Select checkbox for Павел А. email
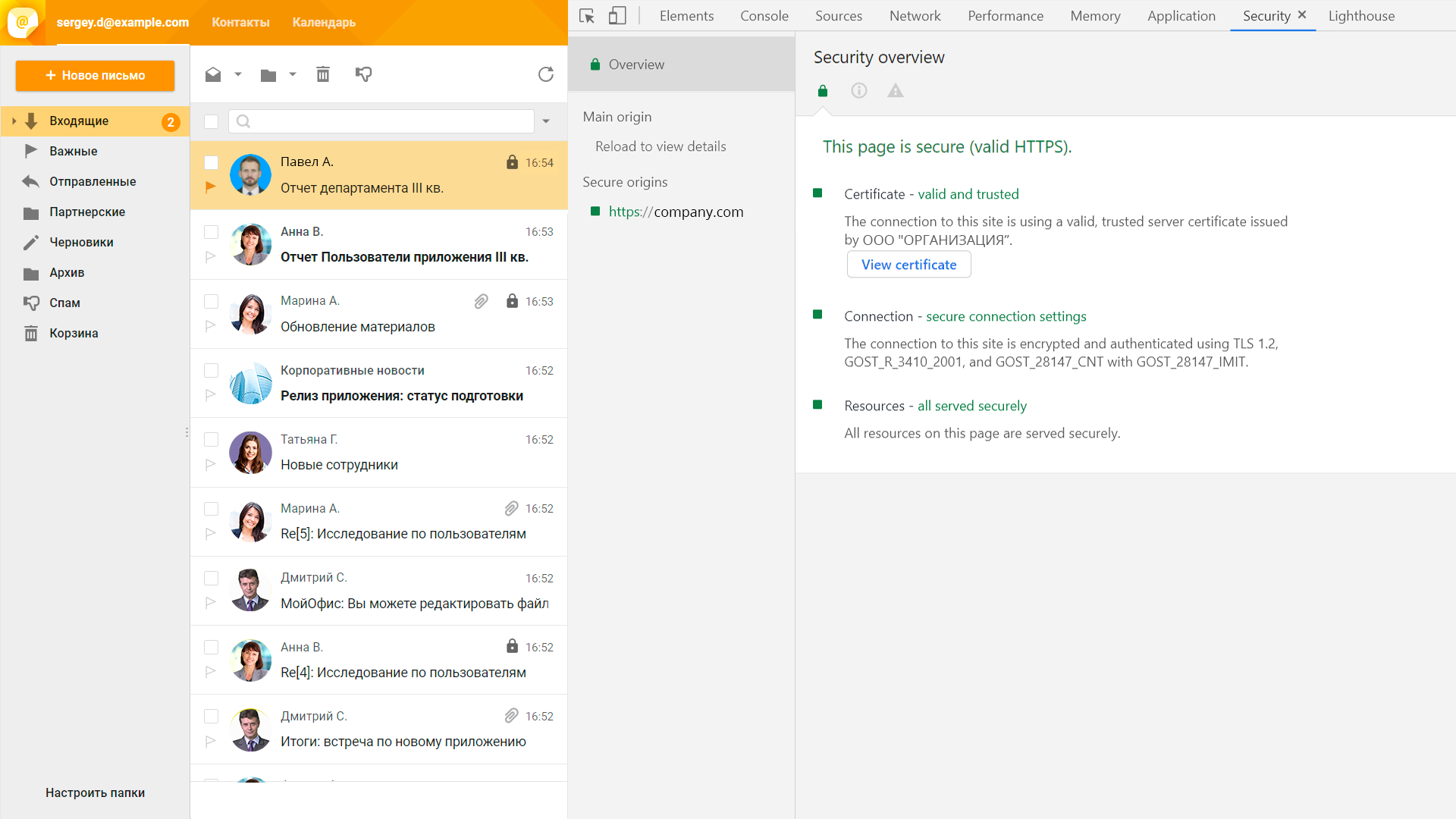Screen dimensions: 1456x819 [211, 163]
